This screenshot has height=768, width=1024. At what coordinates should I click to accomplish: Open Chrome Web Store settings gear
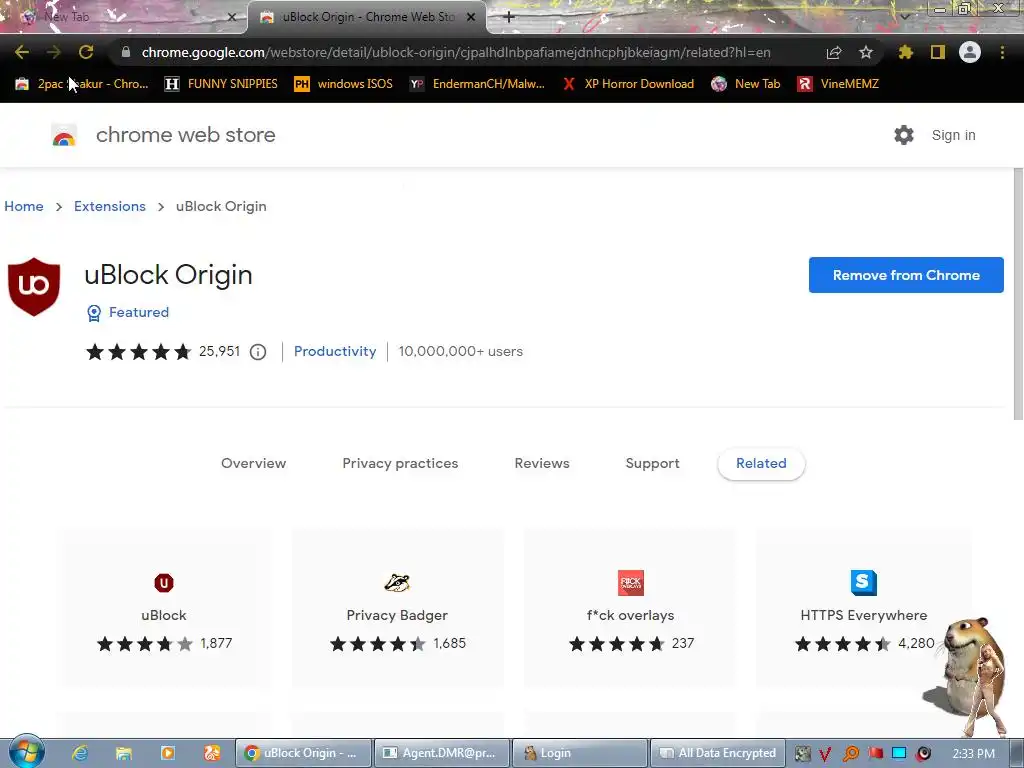pyautogui.click(x=904, y=135)
